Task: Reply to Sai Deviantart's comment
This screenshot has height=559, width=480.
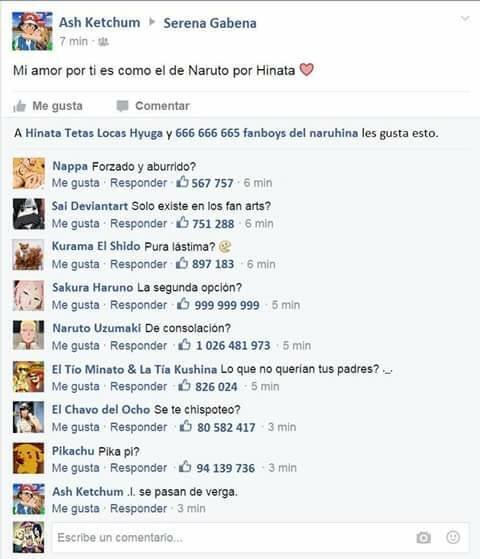Action: pos(138,224)
